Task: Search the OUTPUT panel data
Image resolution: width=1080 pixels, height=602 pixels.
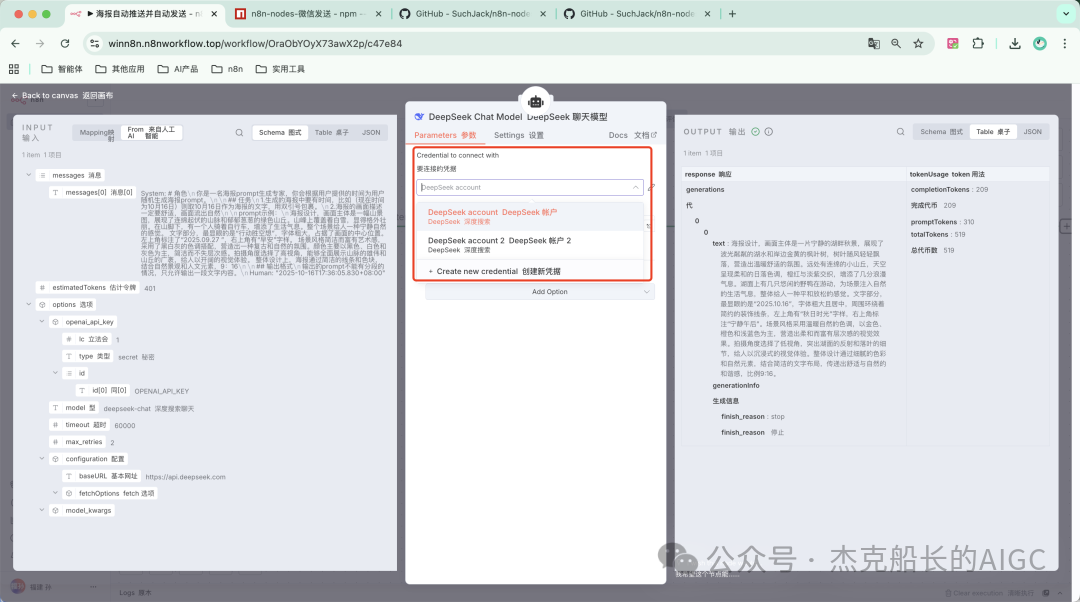Action: 900,132
